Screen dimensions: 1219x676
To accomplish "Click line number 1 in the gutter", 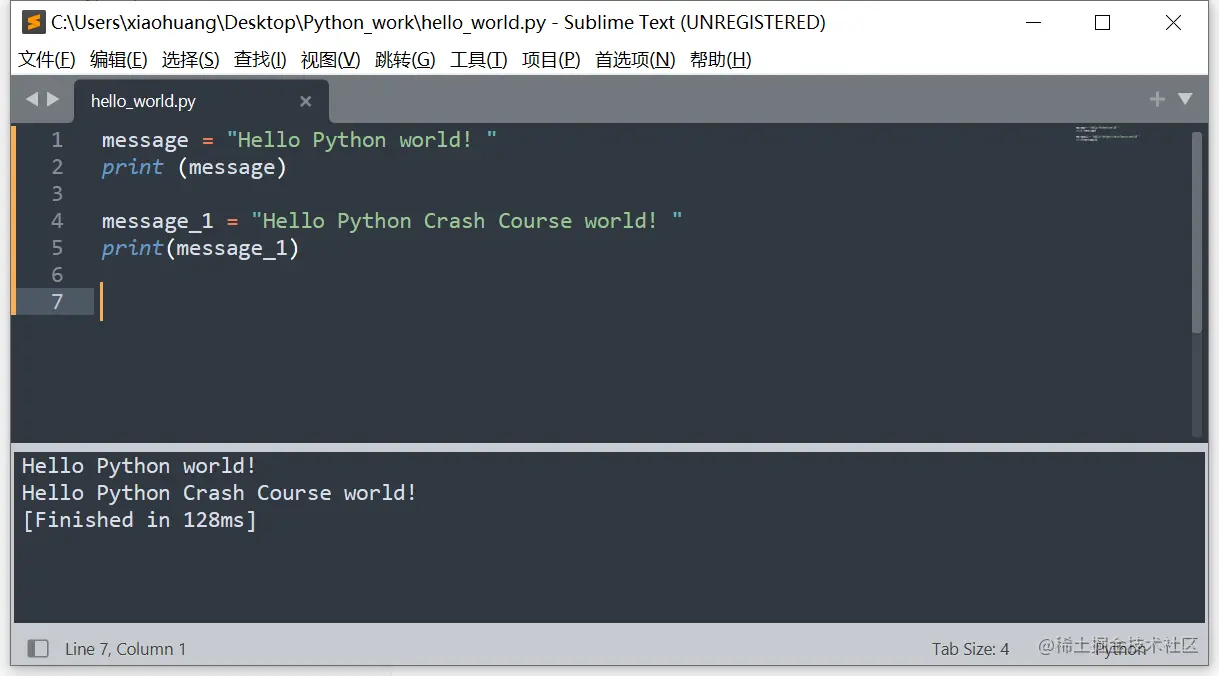I will click(57, 140).
